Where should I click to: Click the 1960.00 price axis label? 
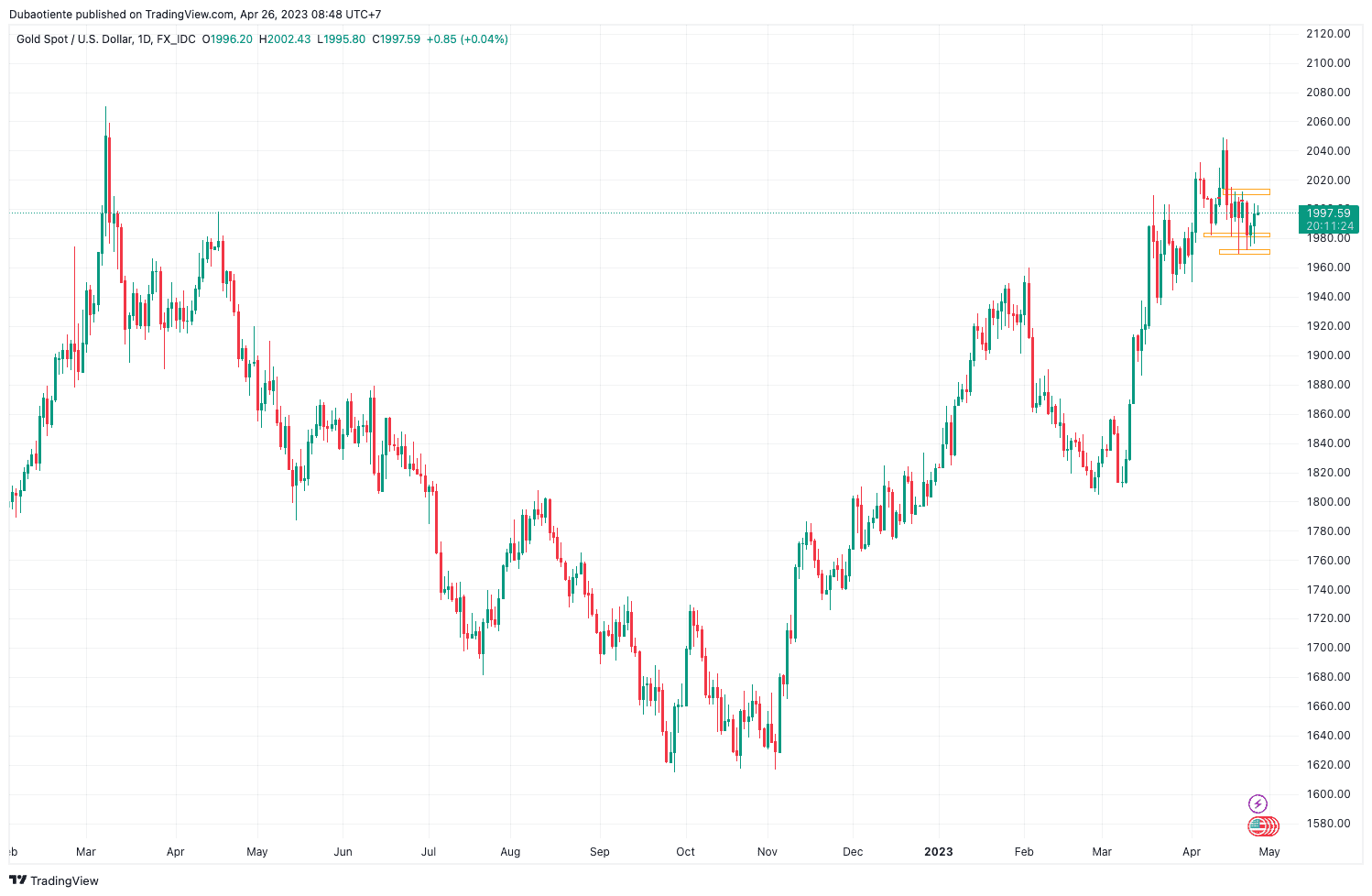point(1328,268)
